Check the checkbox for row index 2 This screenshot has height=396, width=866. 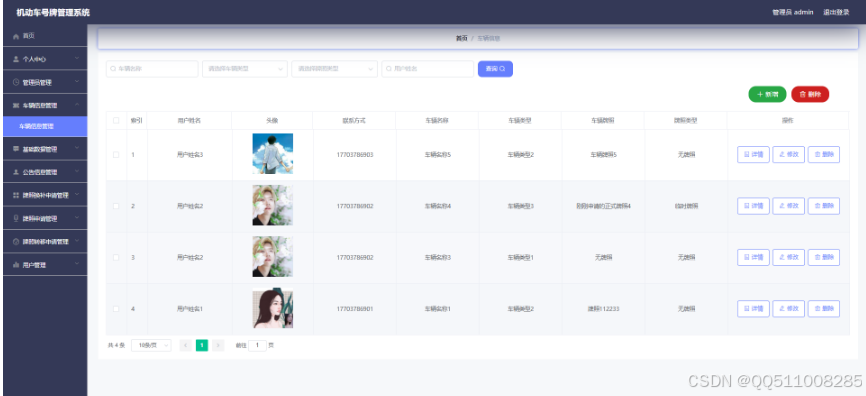pyautogui.click(x=116, y=206)
